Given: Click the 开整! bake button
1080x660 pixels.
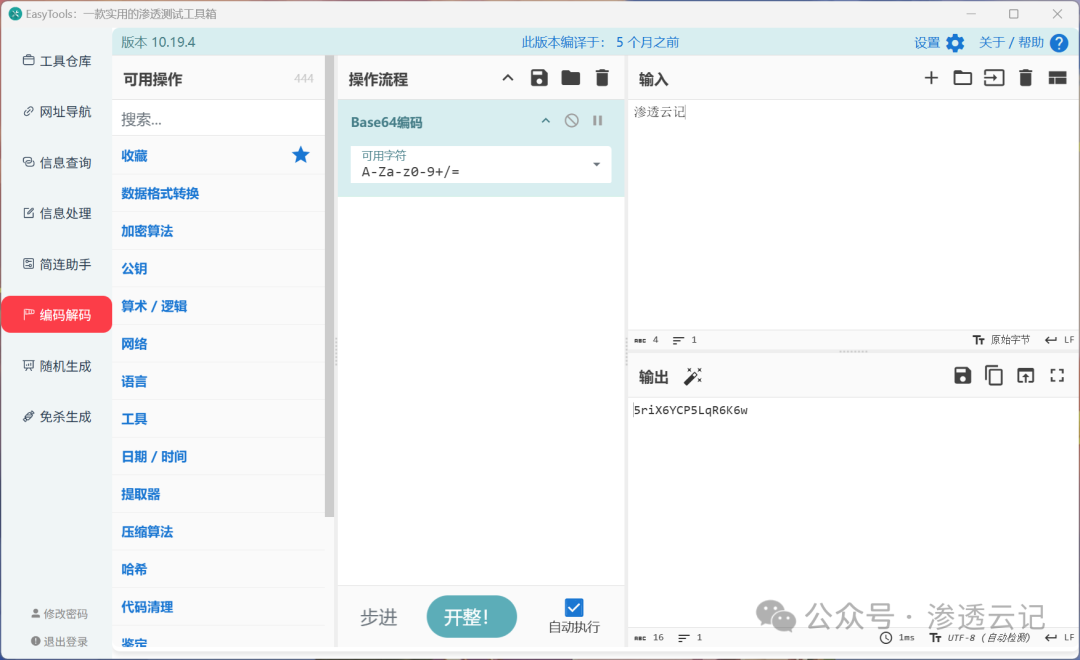Looking at the screenshot, I should coord(472,617).
